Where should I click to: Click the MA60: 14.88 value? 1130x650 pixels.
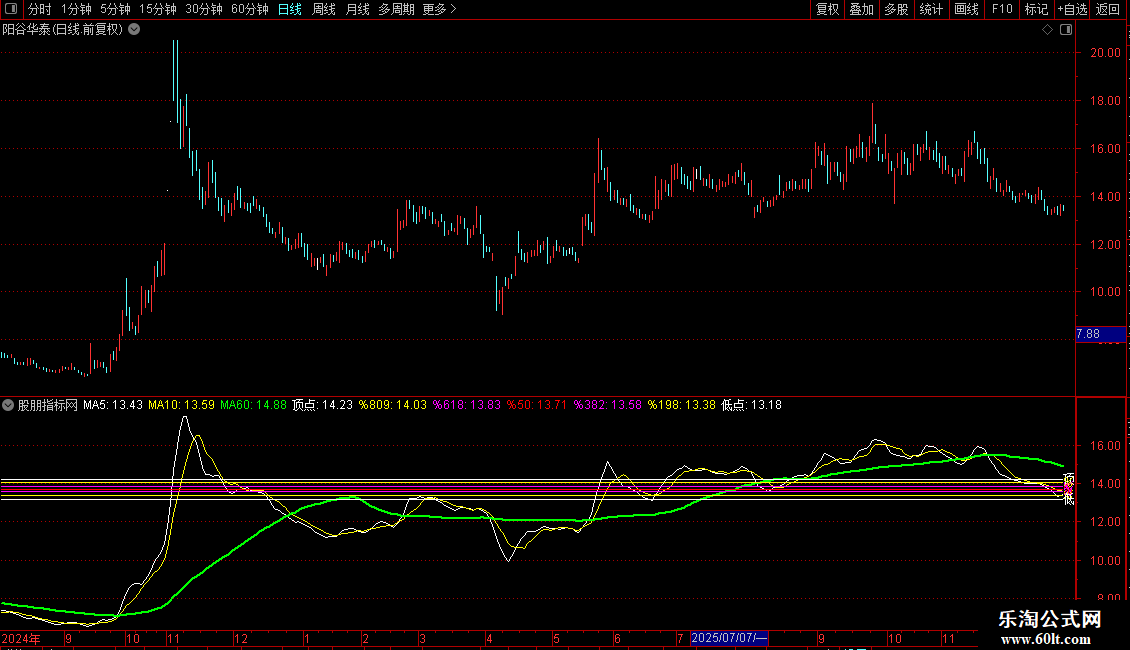coord(254,405)
